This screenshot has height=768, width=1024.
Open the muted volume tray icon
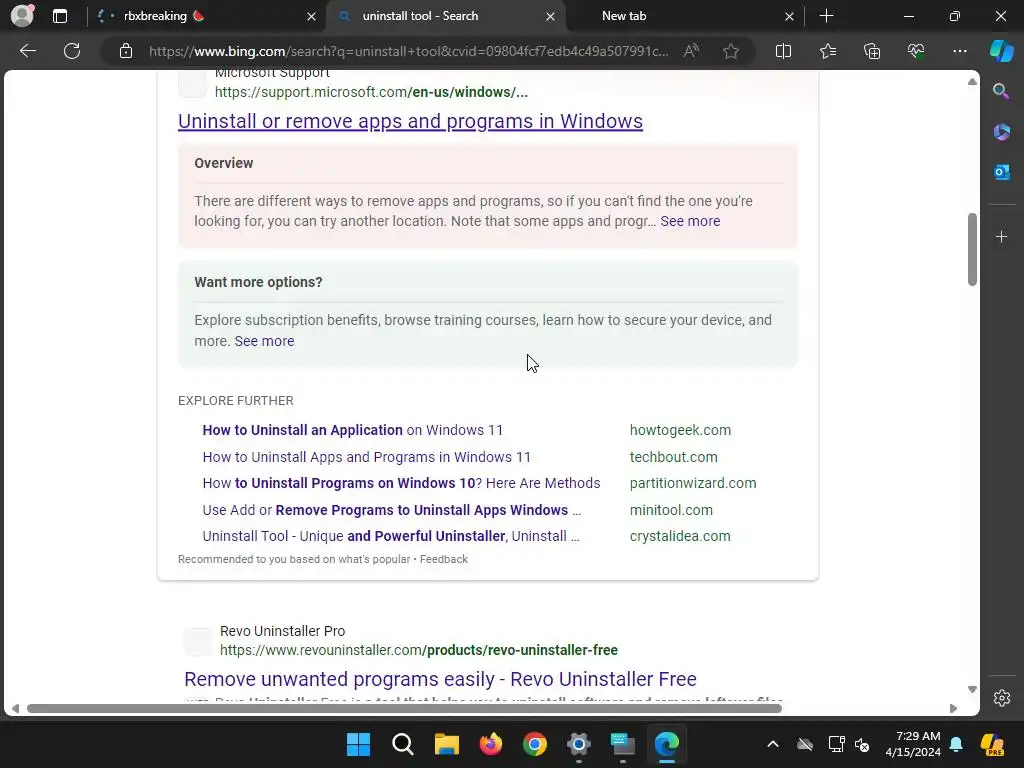coord(862,744)
